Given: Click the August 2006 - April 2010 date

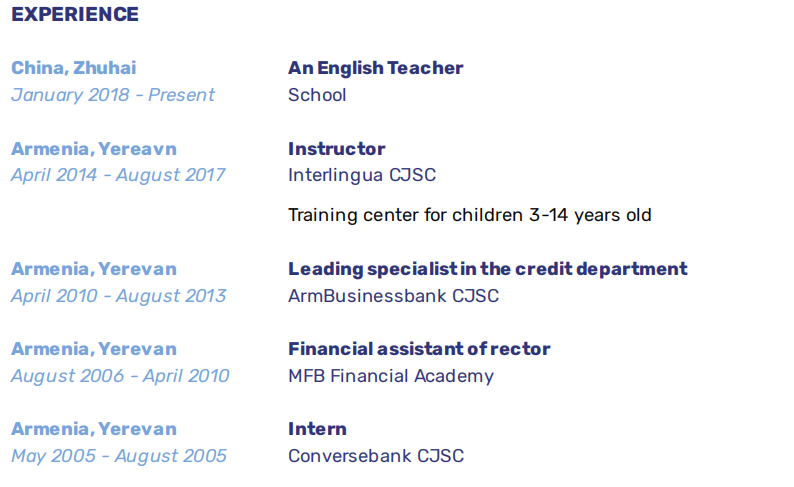Looking at the screenshot, I should pyautogui.click(x=120, y=376).
